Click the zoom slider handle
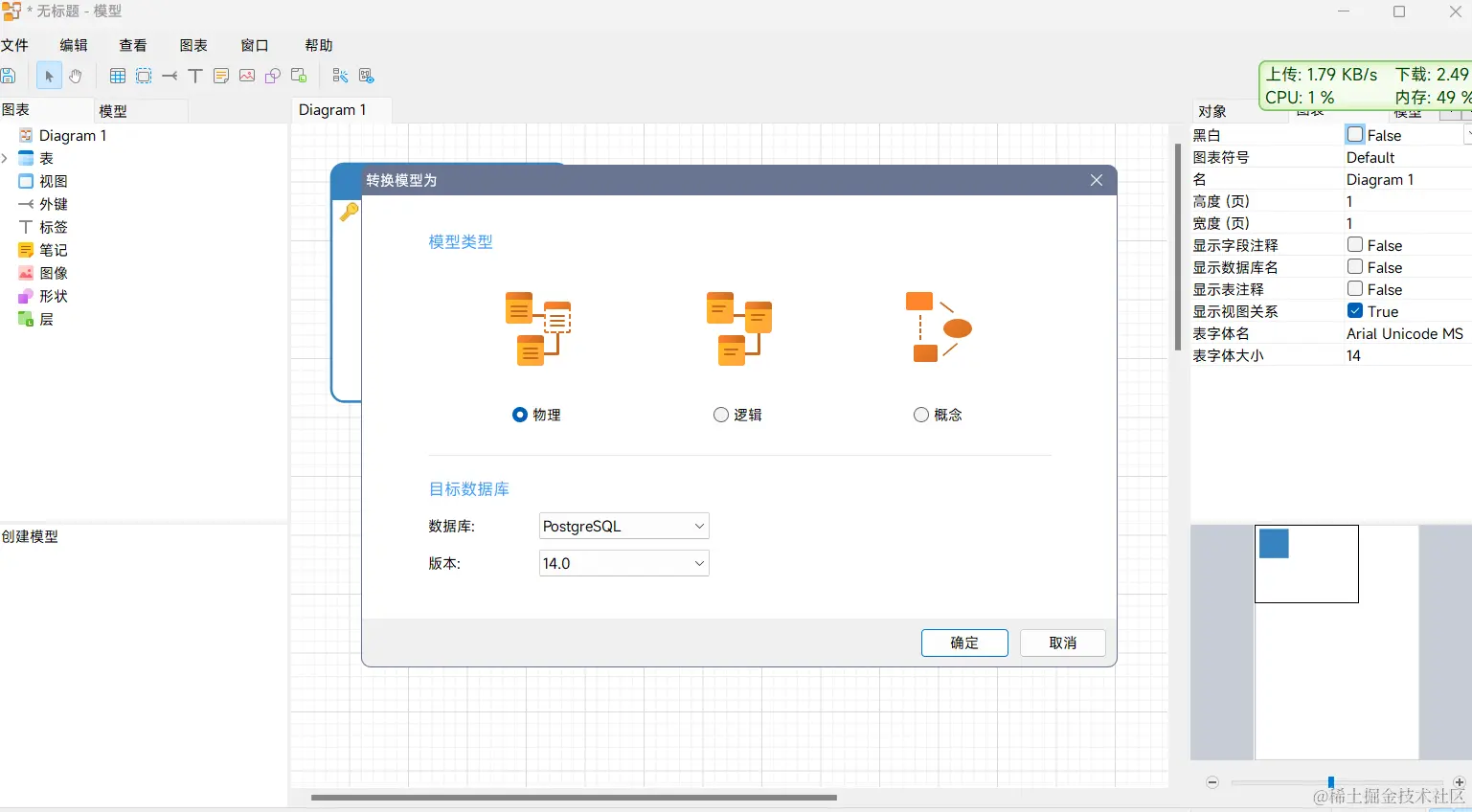 1331,782
